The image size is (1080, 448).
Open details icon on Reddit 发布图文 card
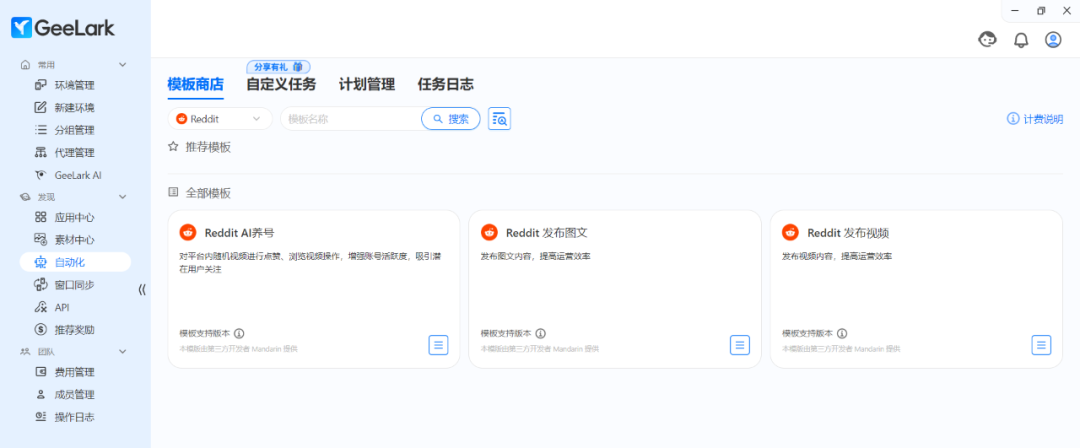(740, 345)
